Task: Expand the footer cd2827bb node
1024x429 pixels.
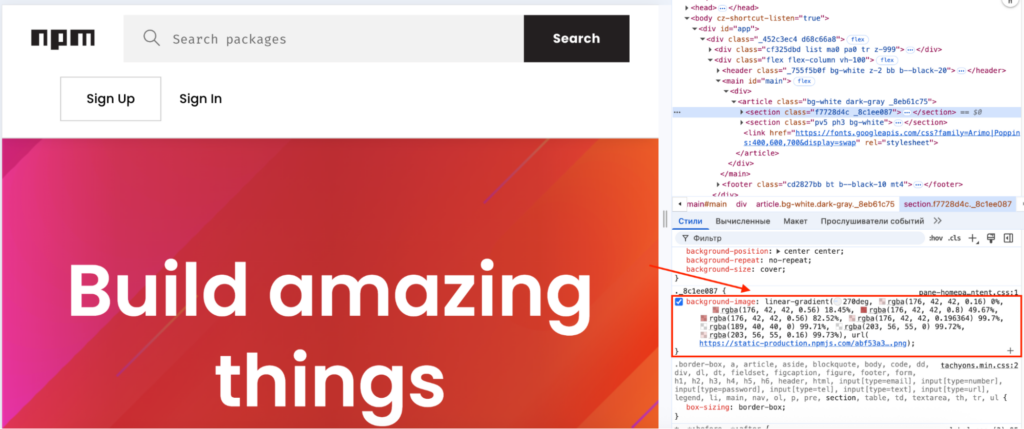Action: 718,185
